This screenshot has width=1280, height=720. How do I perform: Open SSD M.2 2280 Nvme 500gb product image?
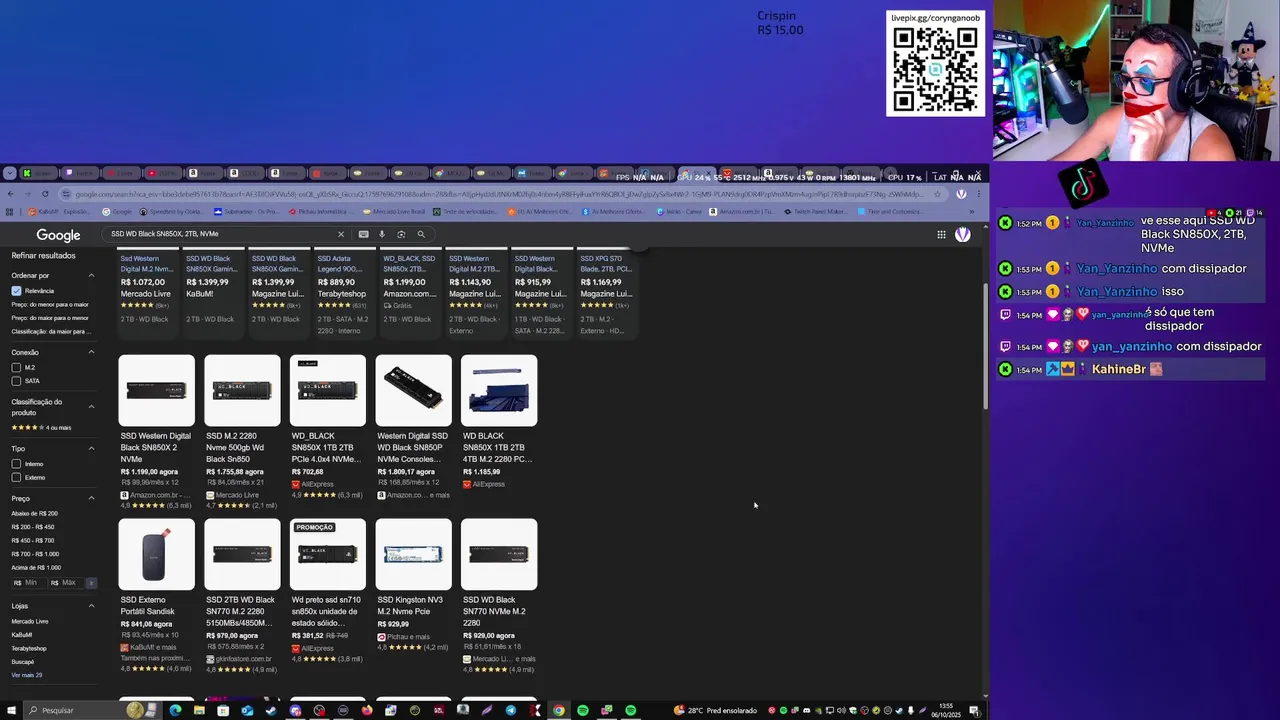[242, 390]
